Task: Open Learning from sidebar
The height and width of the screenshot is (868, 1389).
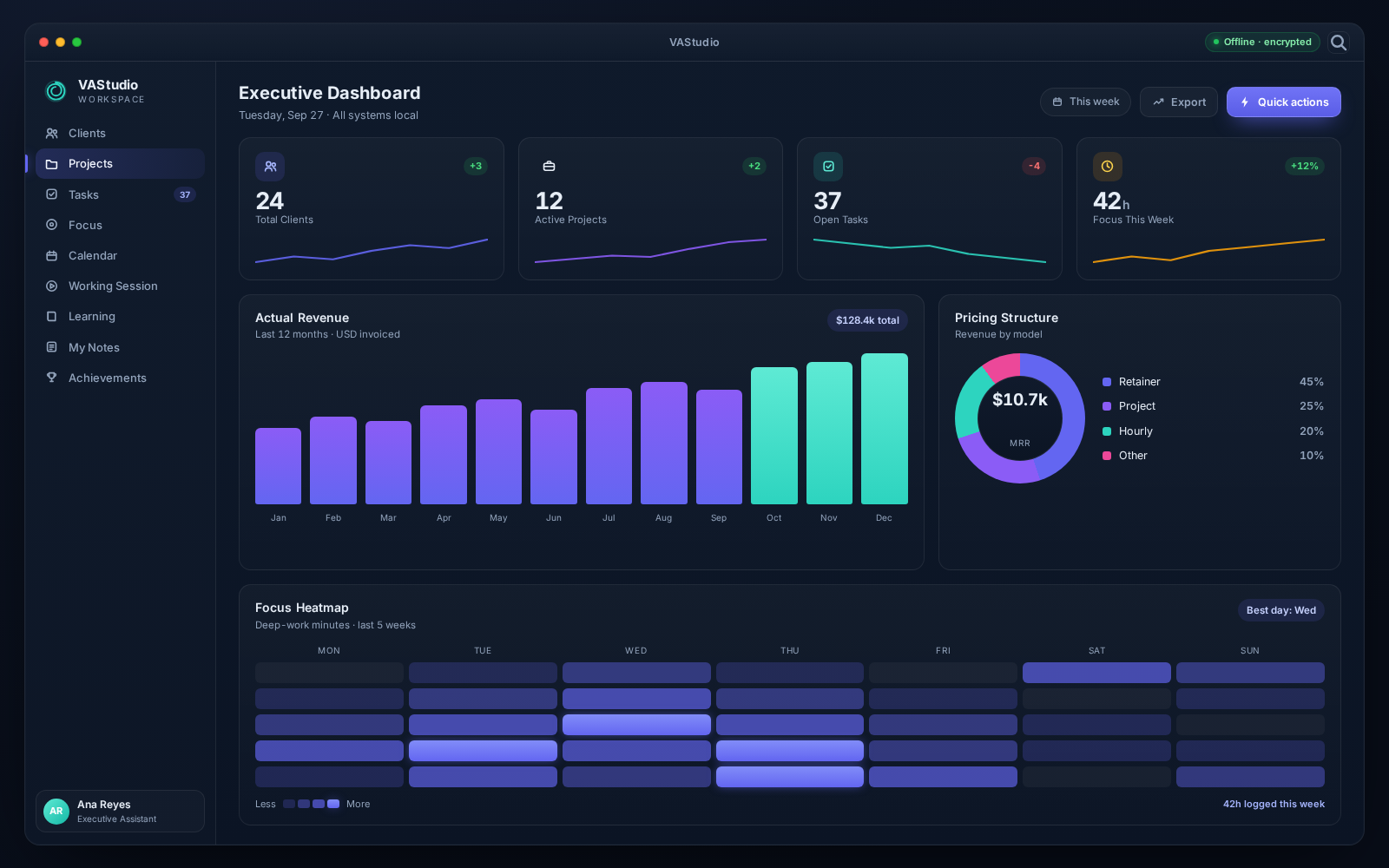Action: pyautogui.click(x=120, y=317)
